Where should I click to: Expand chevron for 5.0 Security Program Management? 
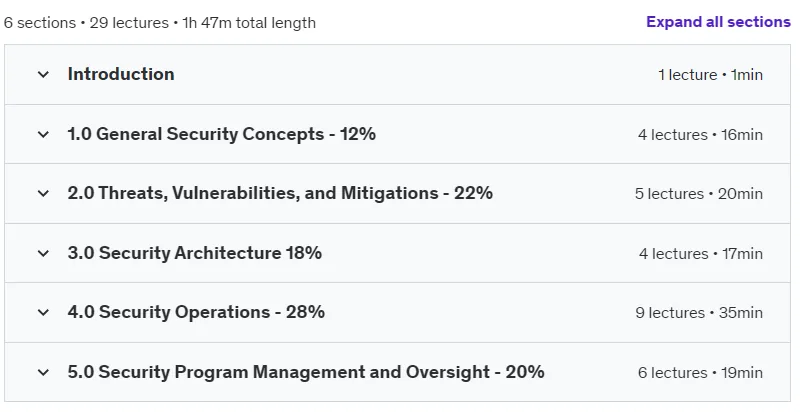coord(43,372)
